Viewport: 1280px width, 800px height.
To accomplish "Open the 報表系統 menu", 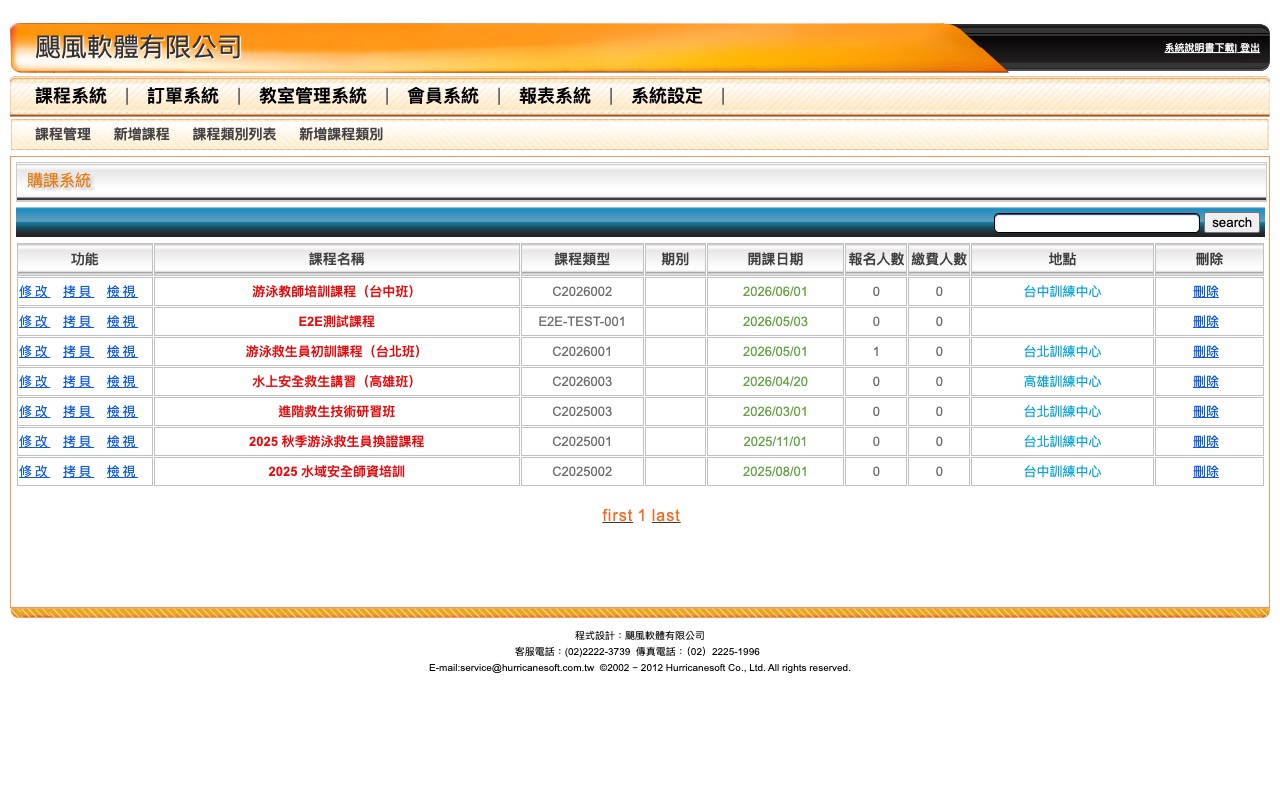I will click(x=555, y=96).
